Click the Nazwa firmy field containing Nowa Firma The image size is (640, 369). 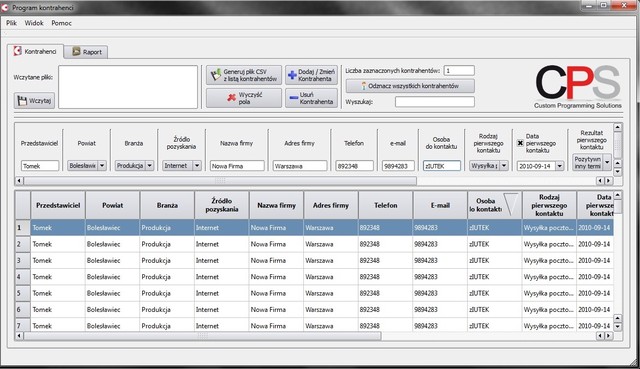point(237,166)
